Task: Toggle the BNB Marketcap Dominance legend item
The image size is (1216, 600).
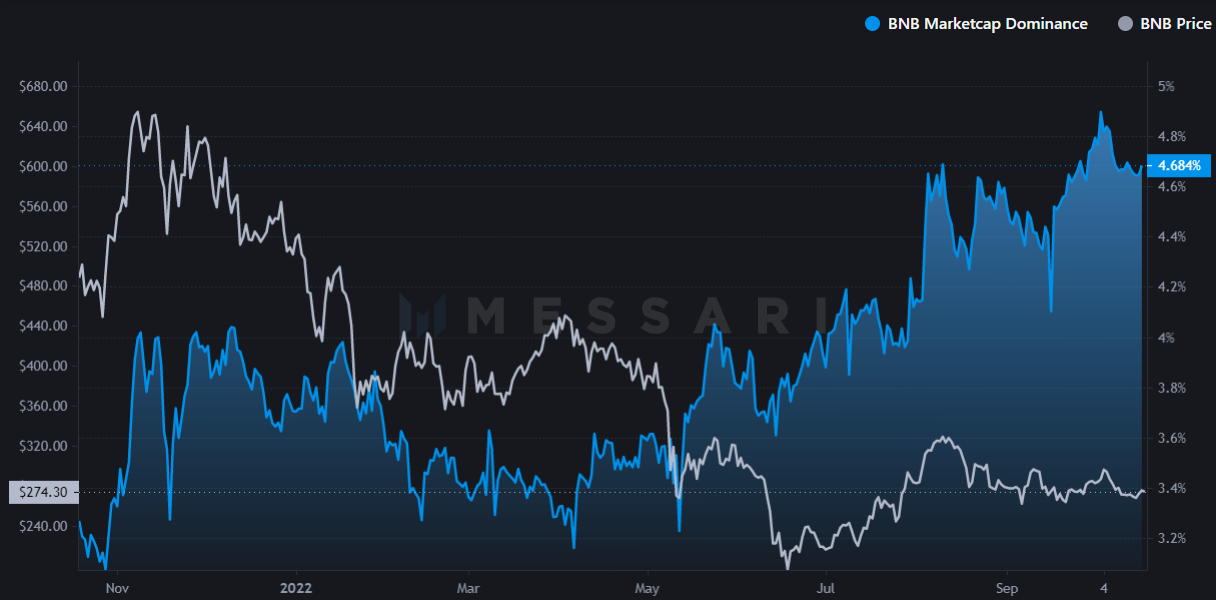Action: [x=976, y=24]
